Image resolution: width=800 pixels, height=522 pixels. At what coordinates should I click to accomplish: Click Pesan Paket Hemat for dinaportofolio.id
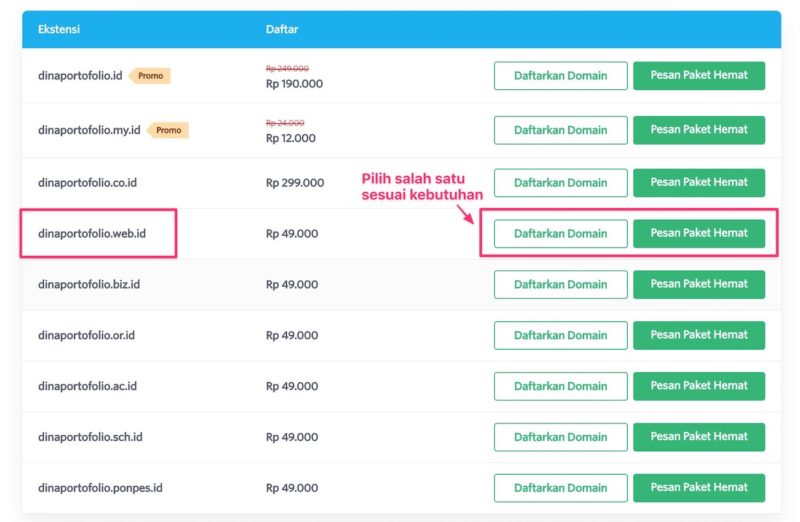click(698, 76)
